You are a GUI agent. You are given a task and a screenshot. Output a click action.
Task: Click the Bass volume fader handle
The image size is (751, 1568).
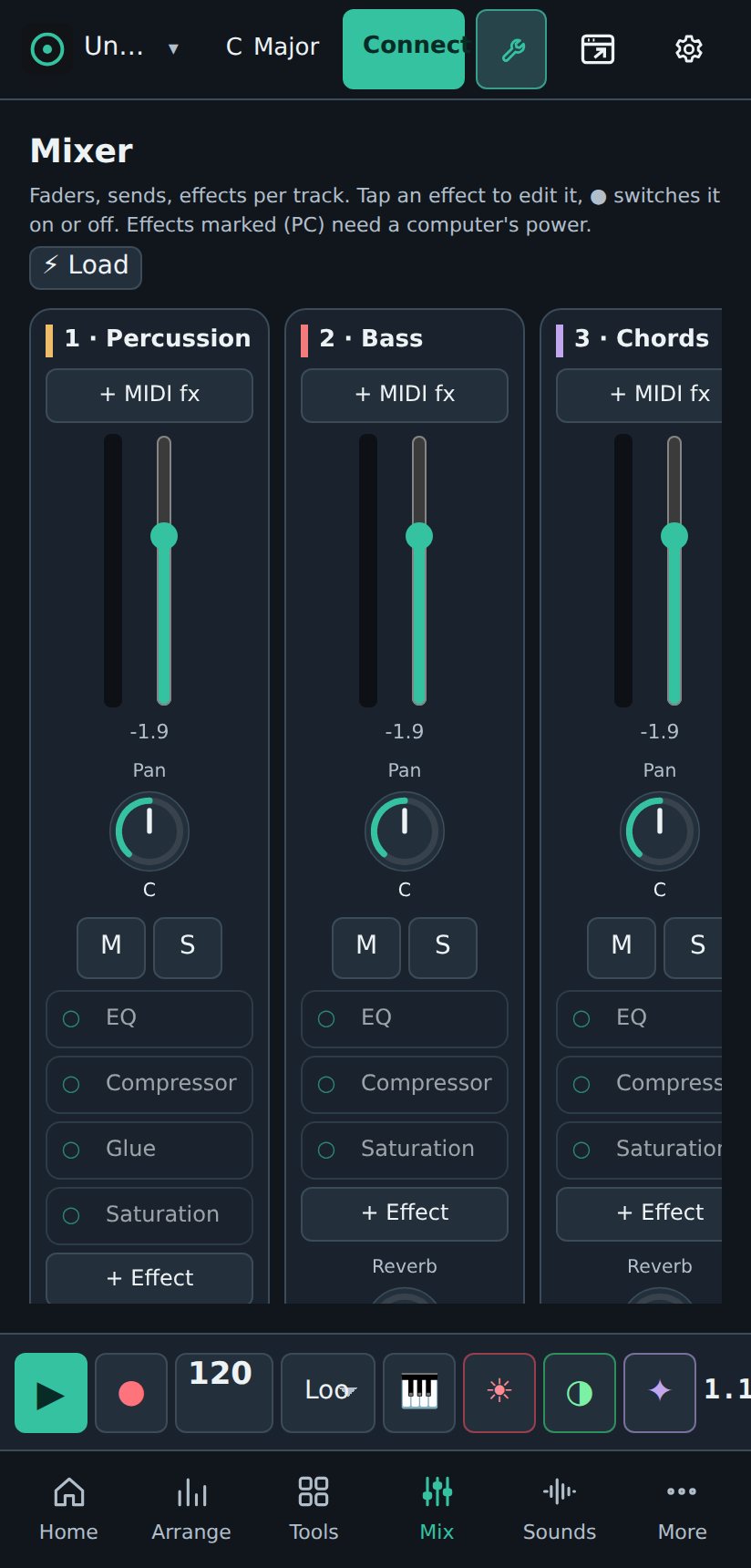point(419,536)
